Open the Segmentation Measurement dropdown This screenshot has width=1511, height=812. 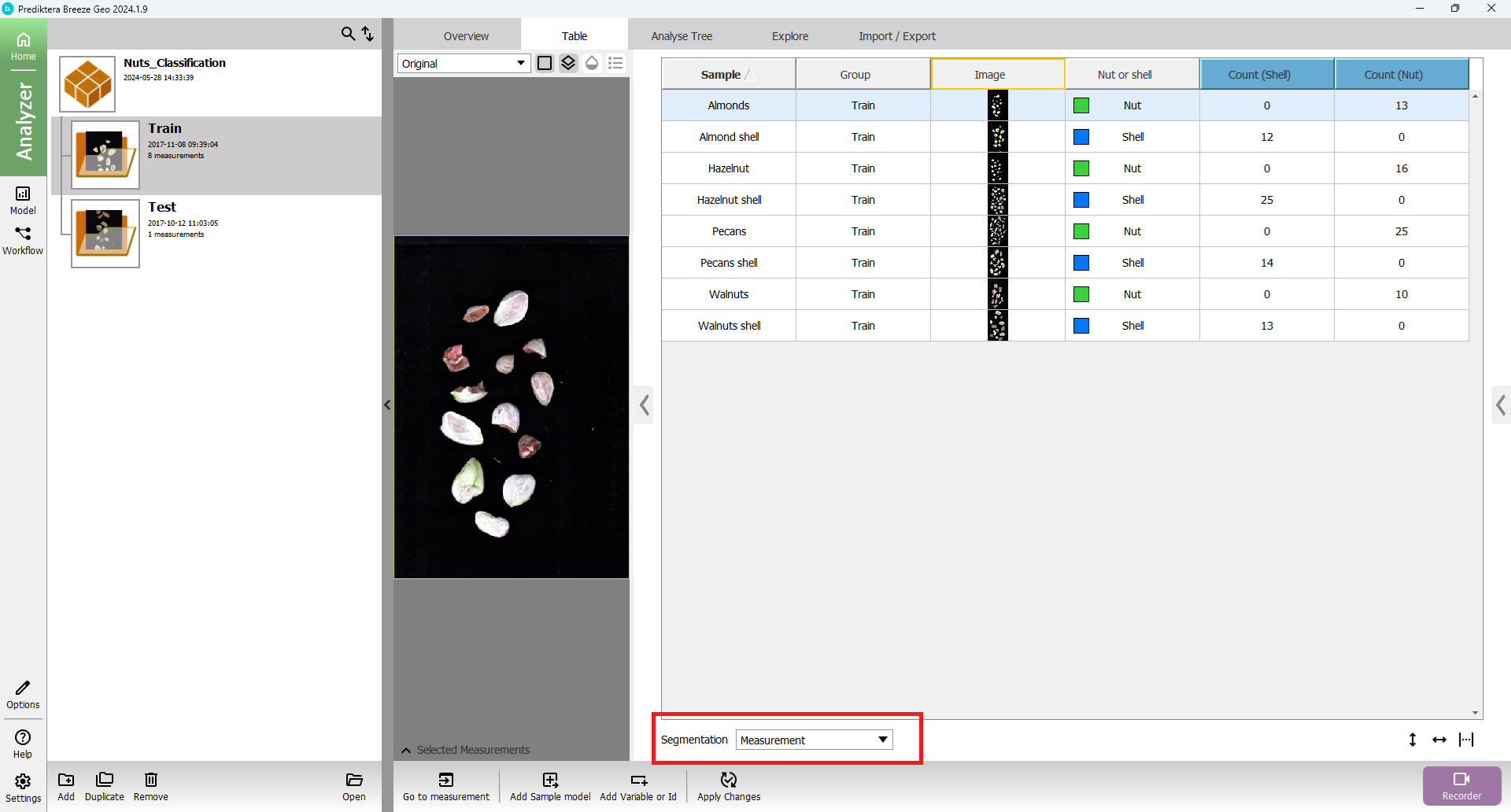[x=814, y=740]
